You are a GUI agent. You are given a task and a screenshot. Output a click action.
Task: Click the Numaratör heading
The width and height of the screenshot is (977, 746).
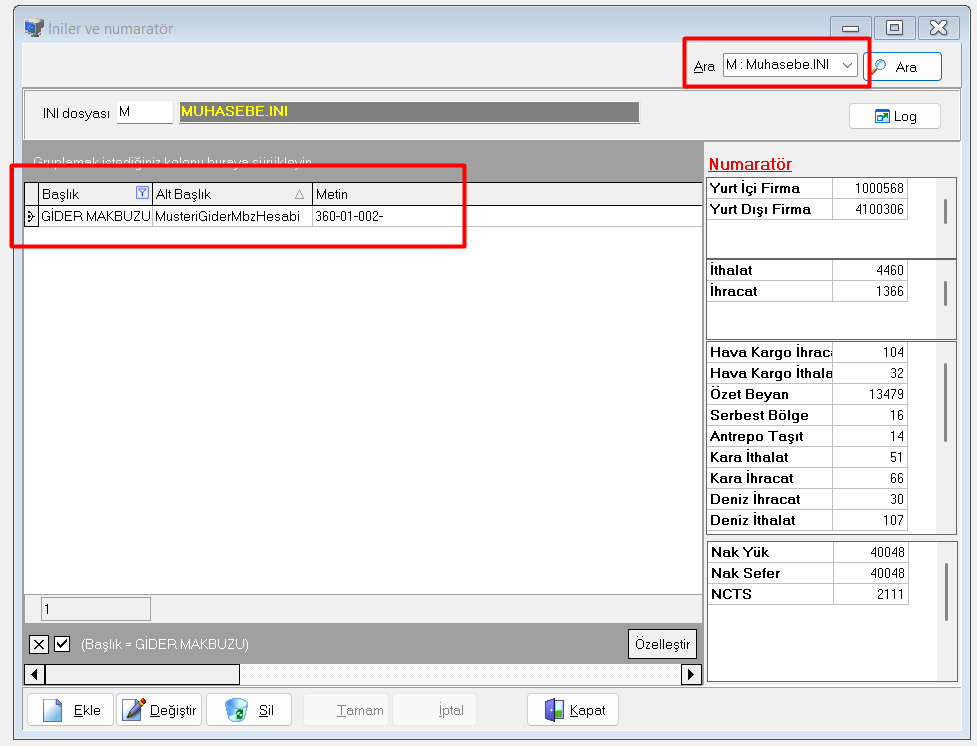click(750, 164)
